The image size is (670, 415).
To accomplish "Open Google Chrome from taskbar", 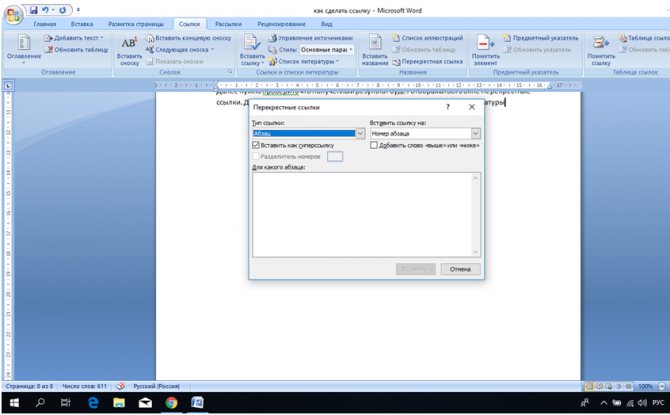I will pyautogui.click(x=171, y=403).
